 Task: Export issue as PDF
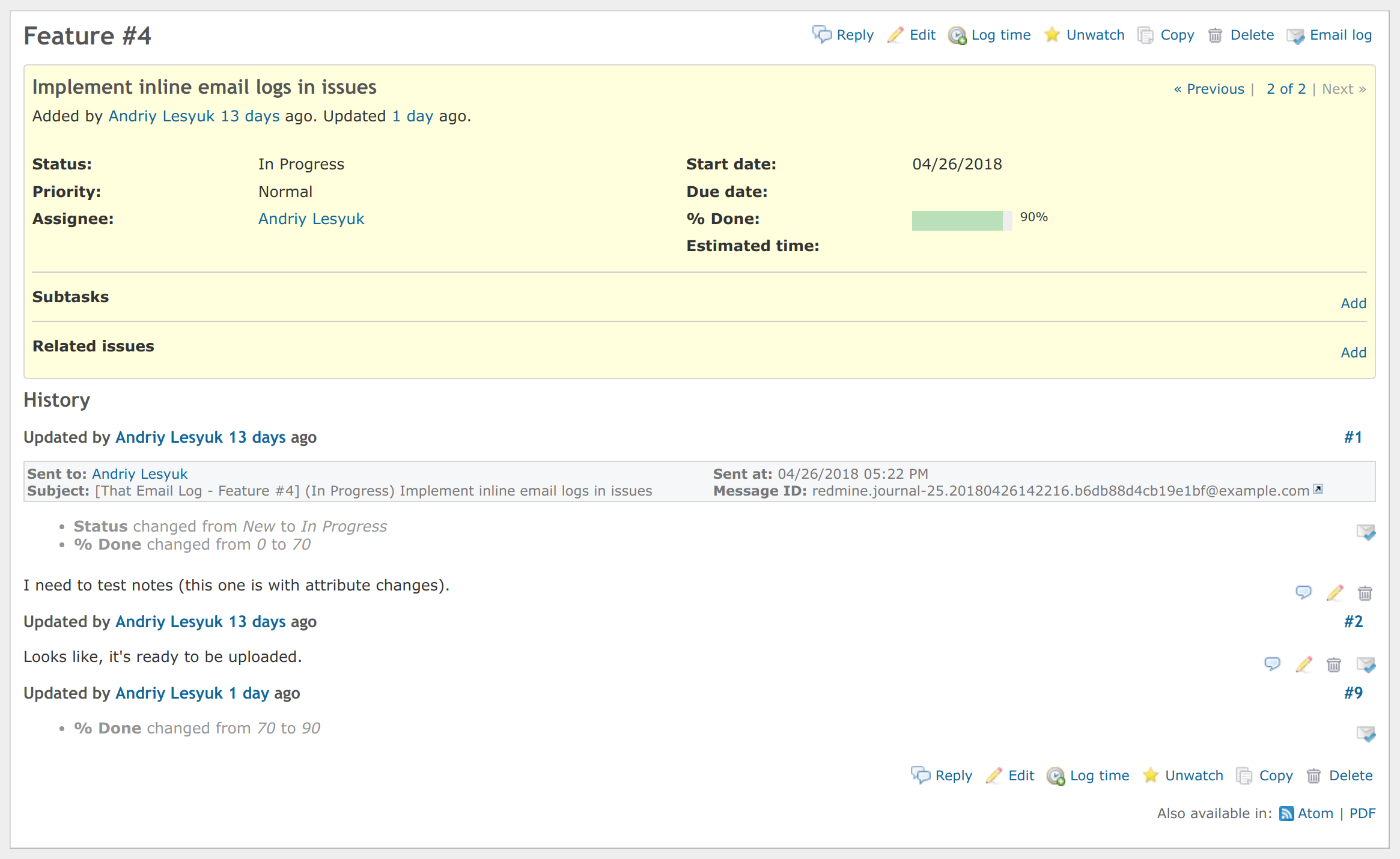(1362, 813)
